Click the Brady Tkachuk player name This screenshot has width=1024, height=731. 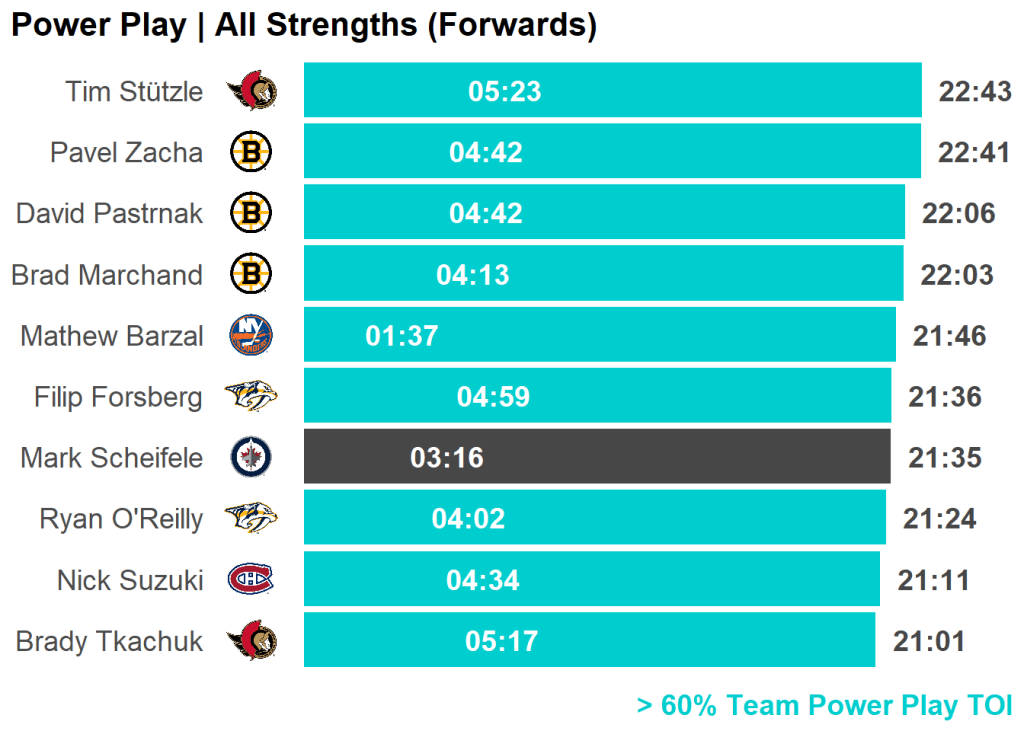pyautogui.click(x=109, y=641)
